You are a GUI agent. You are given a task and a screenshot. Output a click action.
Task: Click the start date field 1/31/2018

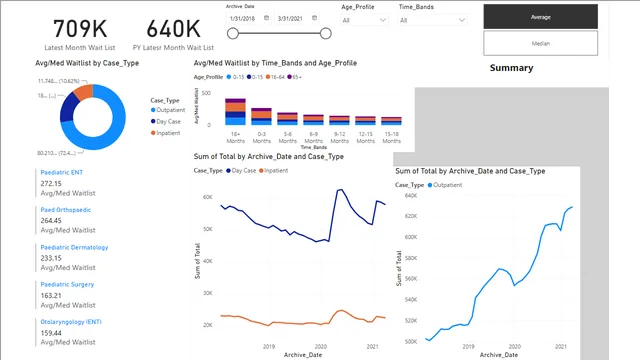click(242, 19)
